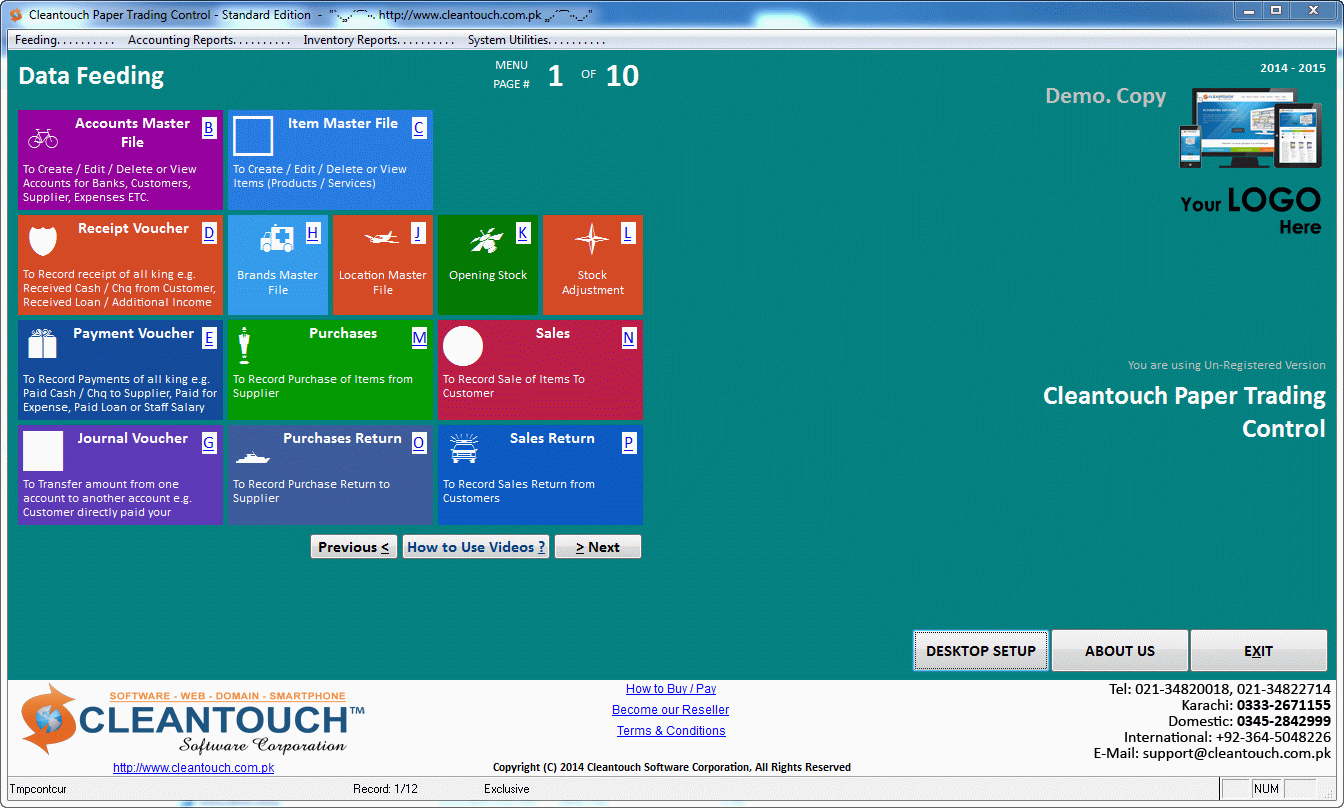Click the bicycle icon on Accounts Master File
This screenshot has height=808, width=1344.
(43, 137)
